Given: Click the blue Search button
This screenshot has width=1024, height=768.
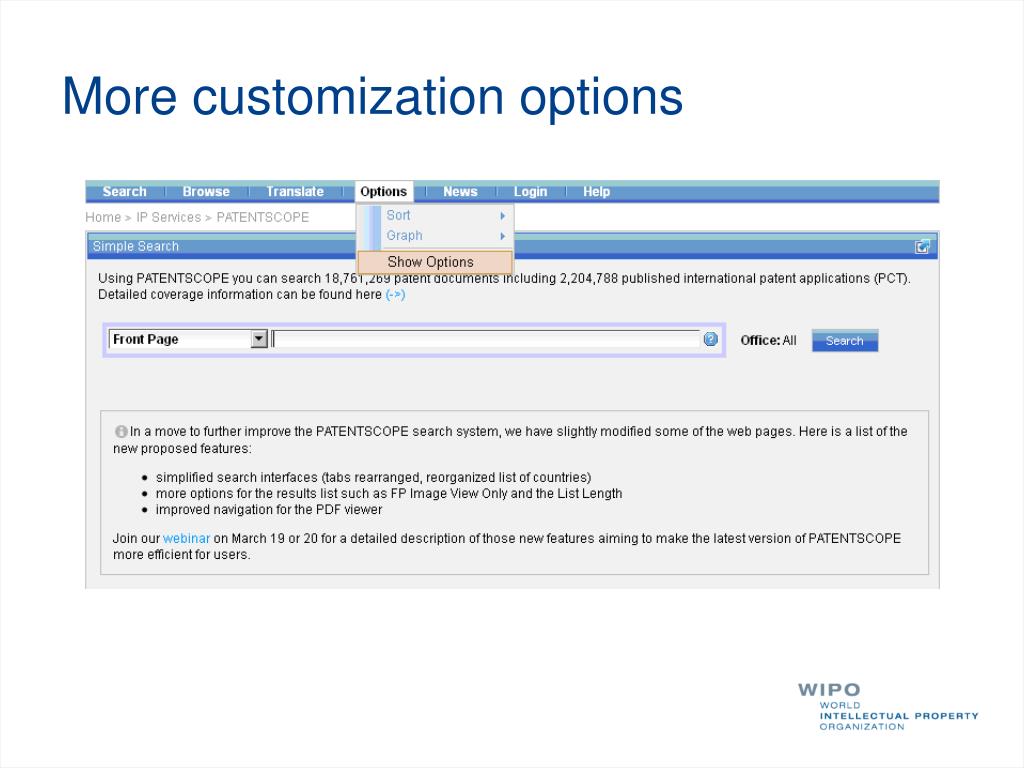Looking at the screenshot, I should [x=844, y=340].
